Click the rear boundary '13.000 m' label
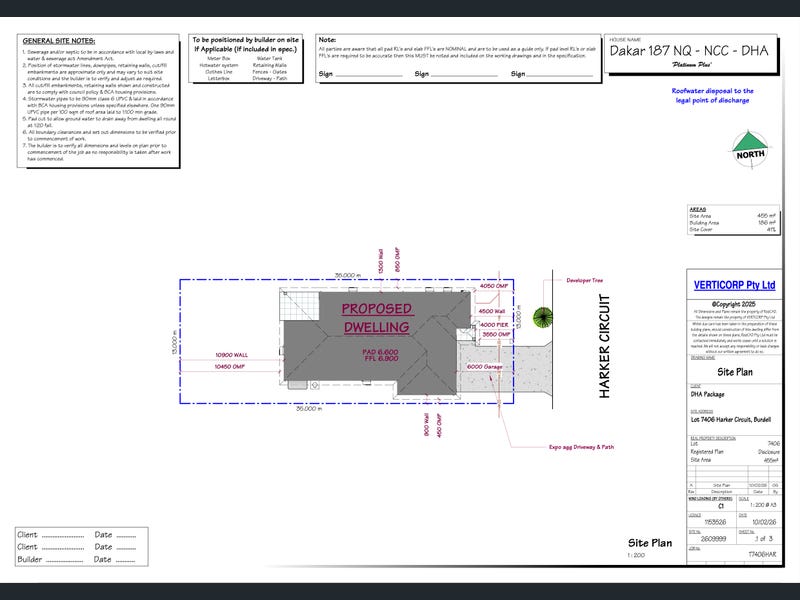Screen dimensions: 800x600 pyautogui.click(x=174, y=343)
